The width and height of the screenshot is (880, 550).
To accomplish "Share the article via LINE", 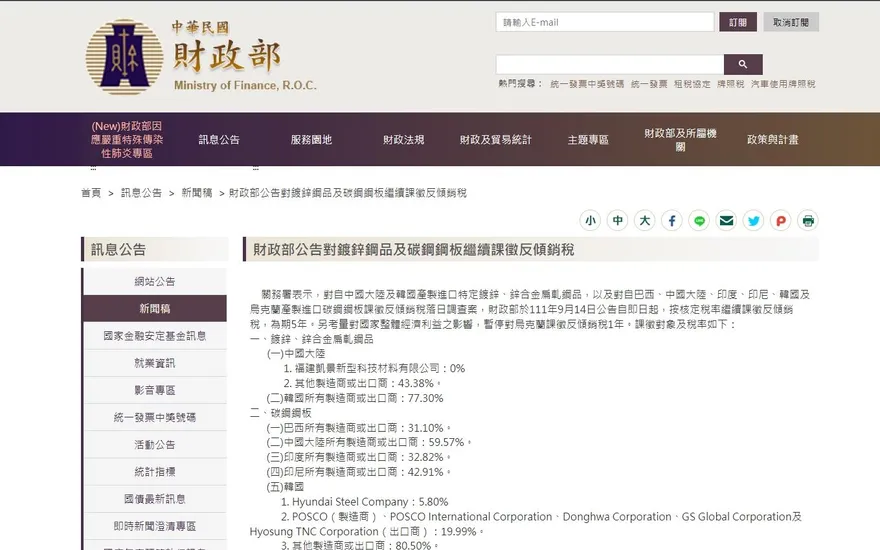I will pyautogui.click(x=699, y=221).
